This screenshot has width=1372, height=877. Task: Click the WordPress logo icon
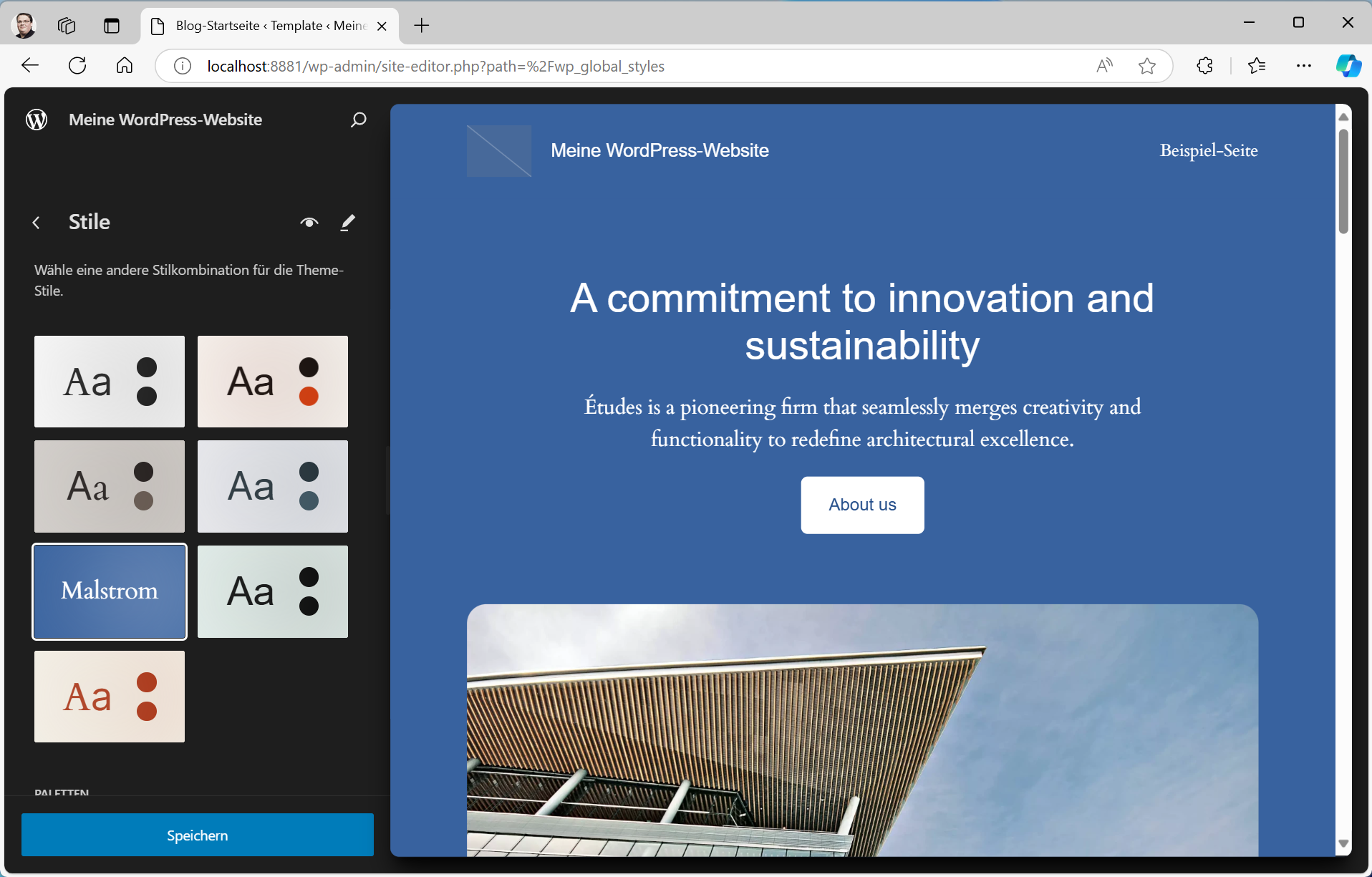[x=37, y=120]
